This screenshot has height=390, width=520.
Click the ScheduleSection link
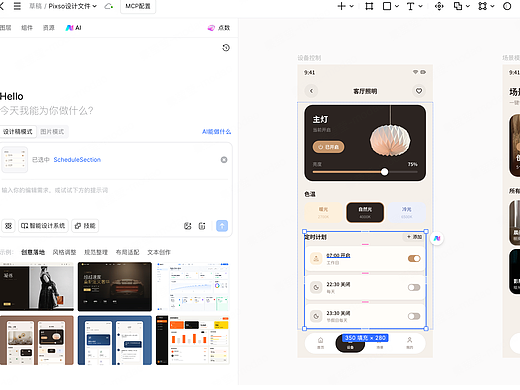click(x=77, y=160)
